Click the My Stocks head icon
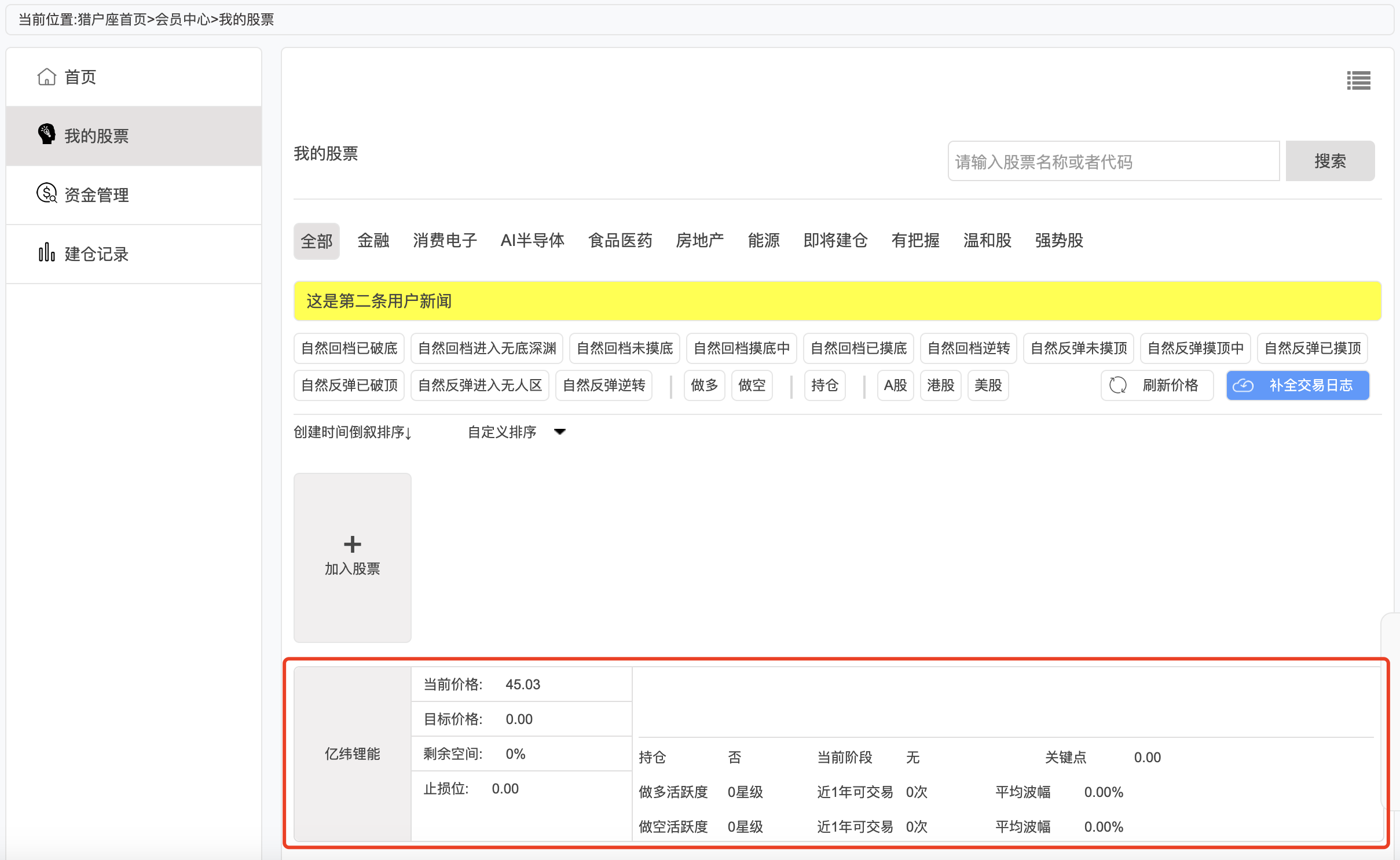The image size is (1400, 860). pyautogui.click(x=46, y=134)
